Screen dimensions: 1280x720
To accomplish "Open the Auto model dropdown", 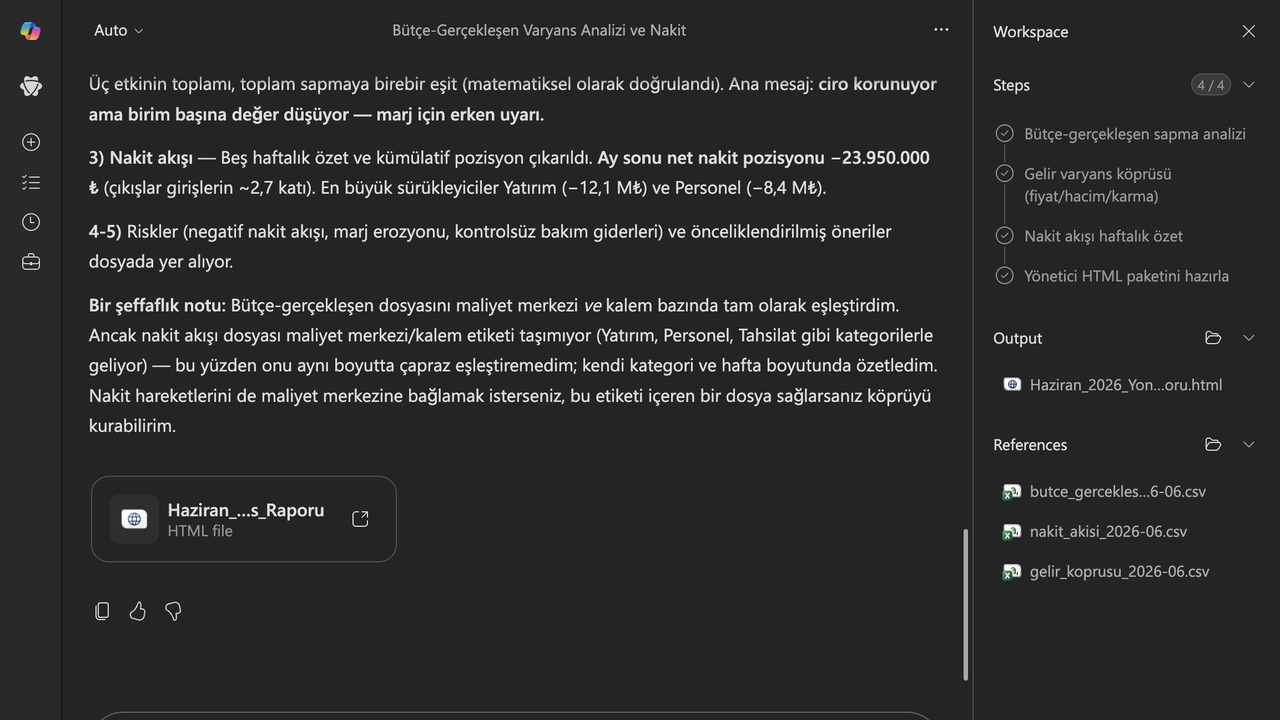I will point(118,30).
